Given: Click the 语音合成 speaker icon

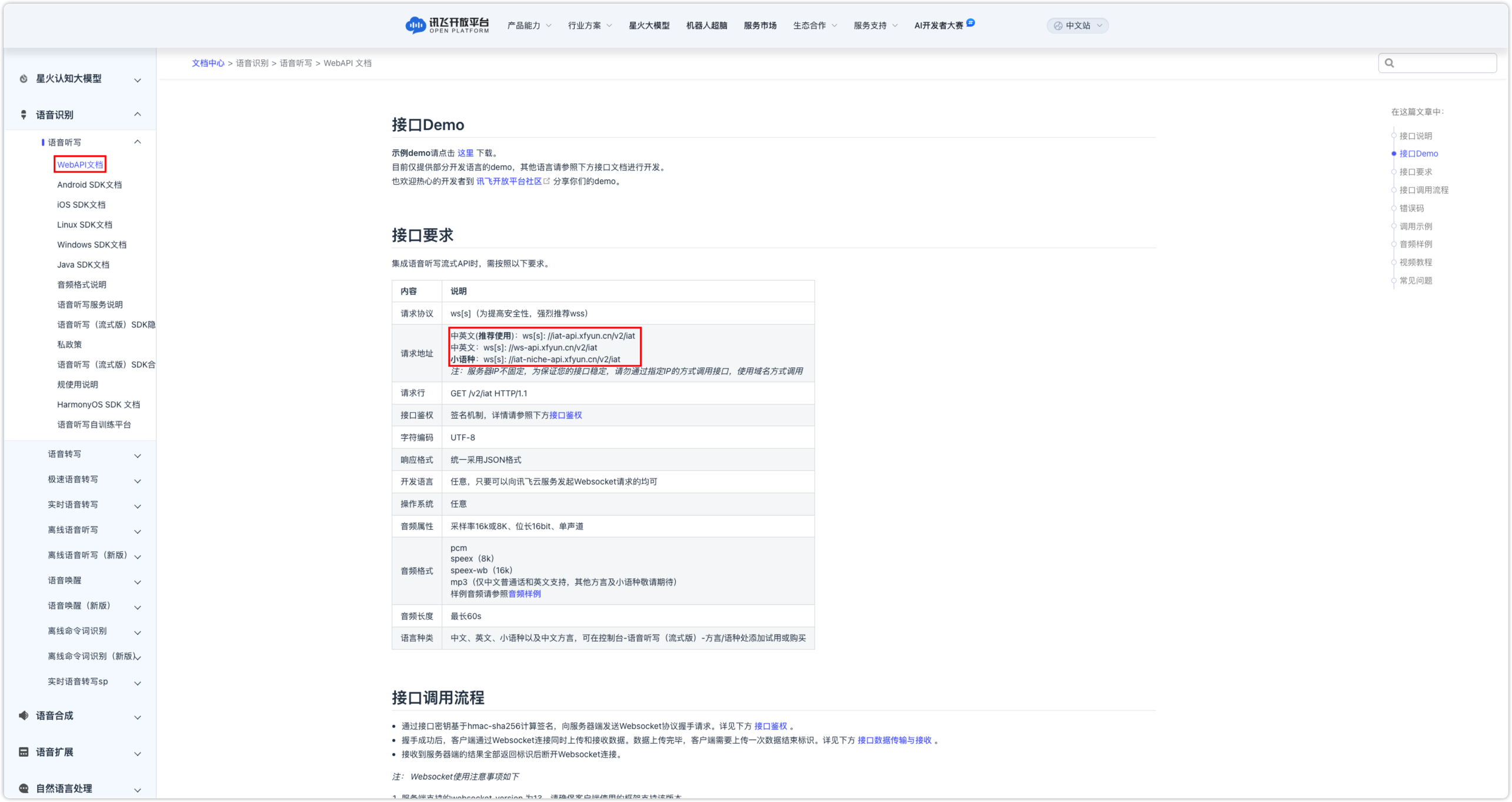Looking at the screenshot, I should tap(23, 716).
